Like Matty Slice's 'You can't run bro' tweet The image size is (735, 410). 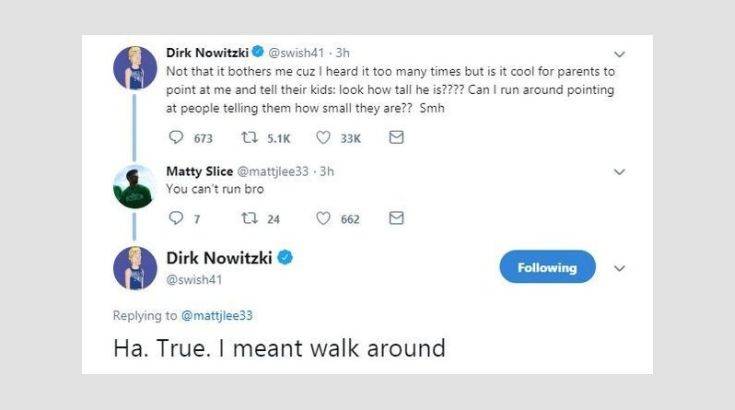click(324, 218)
